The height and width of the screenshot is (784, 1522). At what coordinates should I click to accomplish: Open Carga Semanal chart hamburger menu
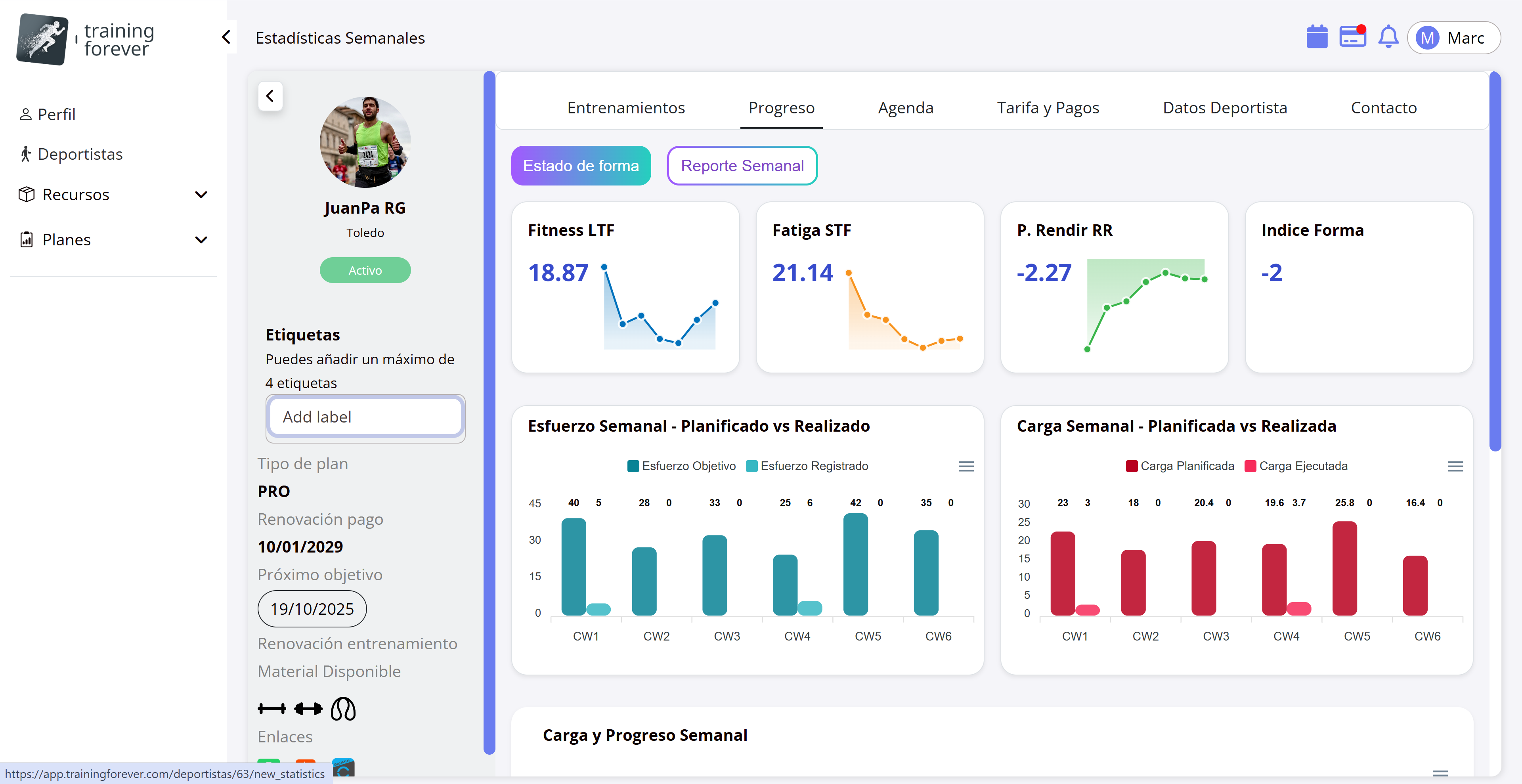(x=1455, y=467)
